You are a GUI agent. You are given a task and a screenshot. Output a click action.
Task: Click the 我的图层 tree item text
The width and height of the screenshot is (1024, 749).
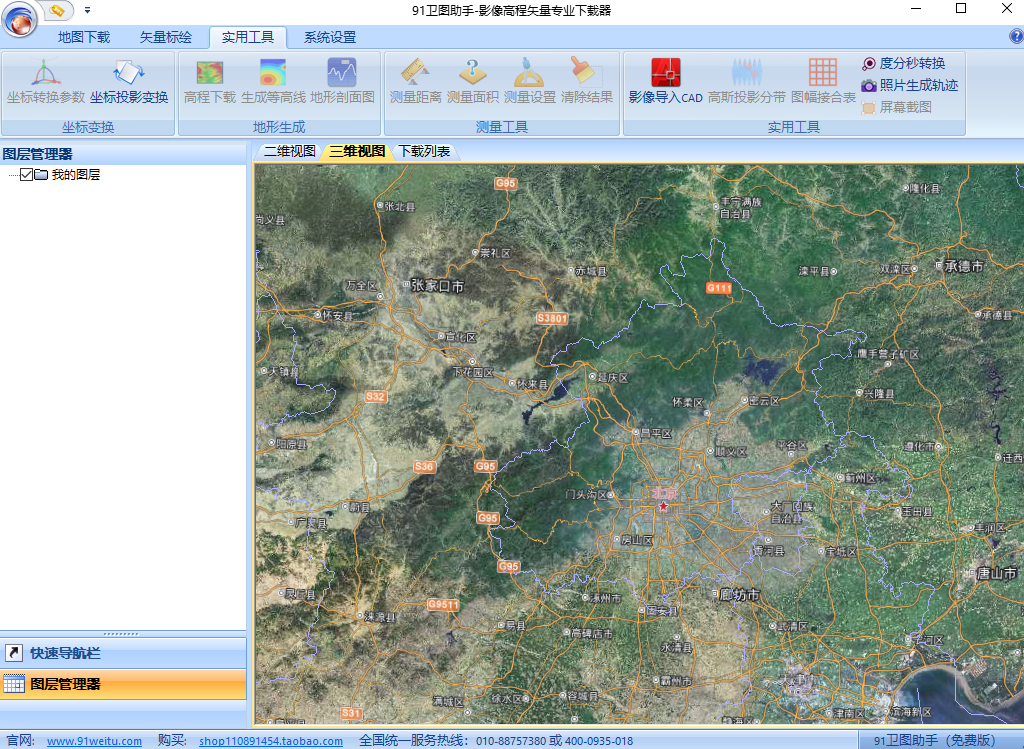76,174
